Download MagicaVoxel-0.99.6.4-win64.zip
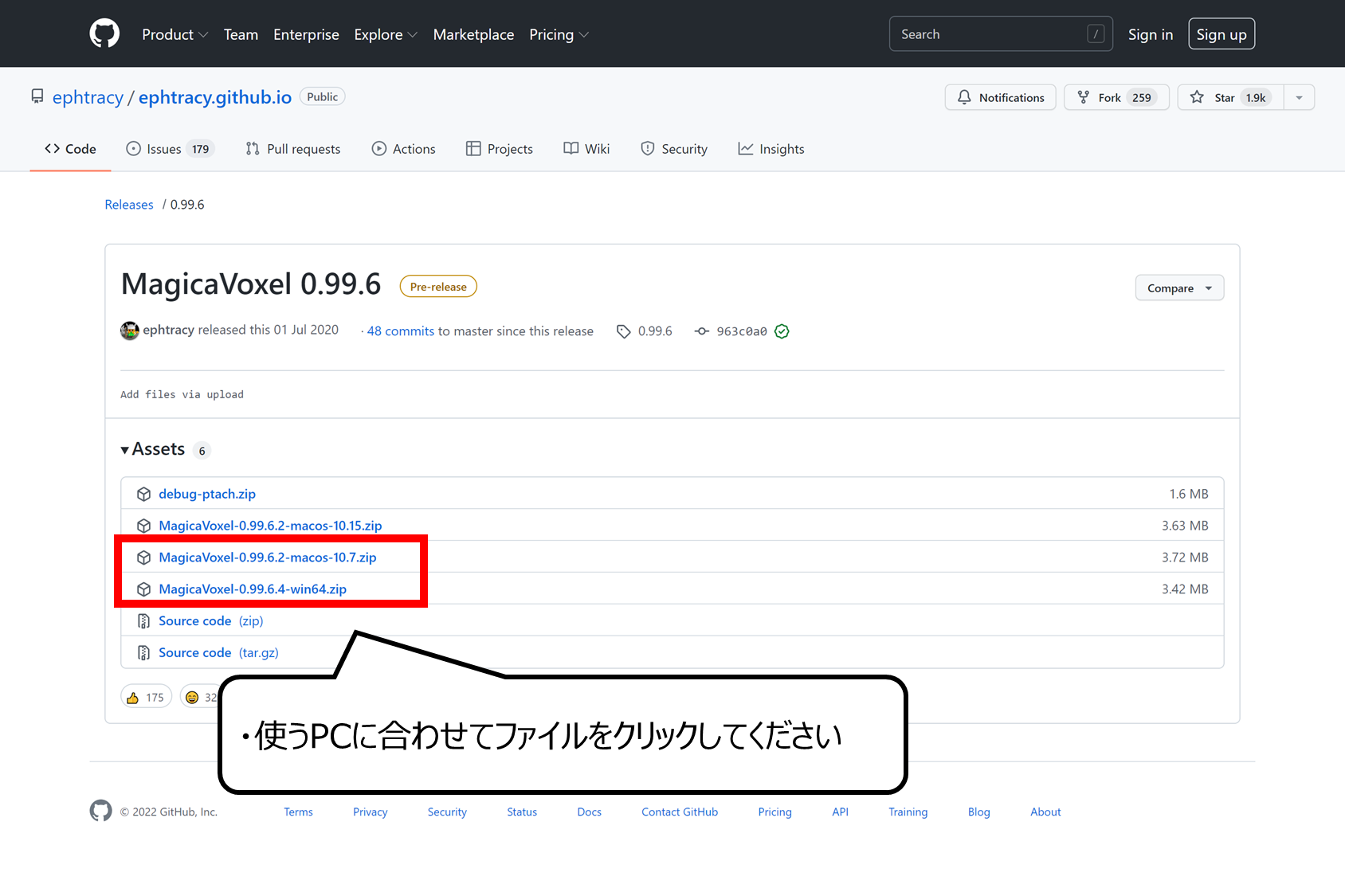This screenshot has width=1345, height=896. (x=253, y=589)
